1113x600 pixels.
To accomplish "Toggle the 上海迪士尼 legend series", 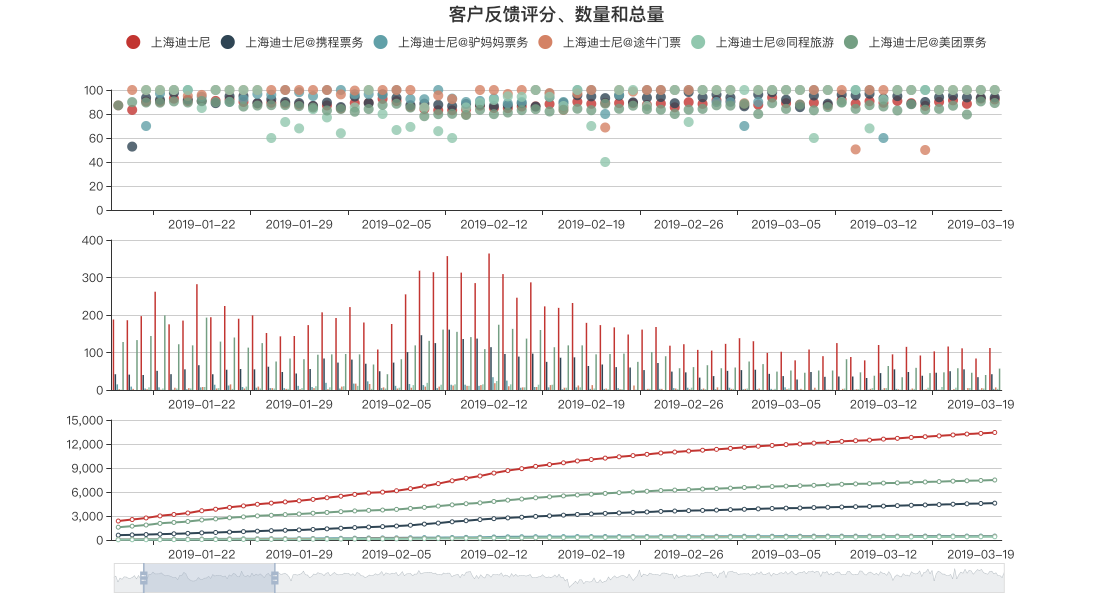I will click(x=168, y=43).
